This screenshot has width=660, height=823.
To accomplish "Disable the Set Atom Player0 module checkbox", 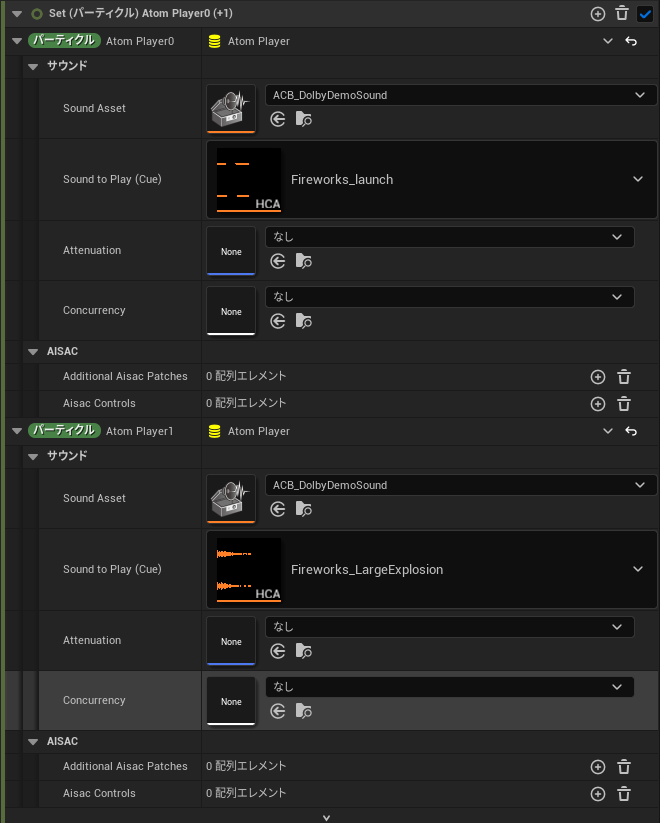I will tap(645, 14).
